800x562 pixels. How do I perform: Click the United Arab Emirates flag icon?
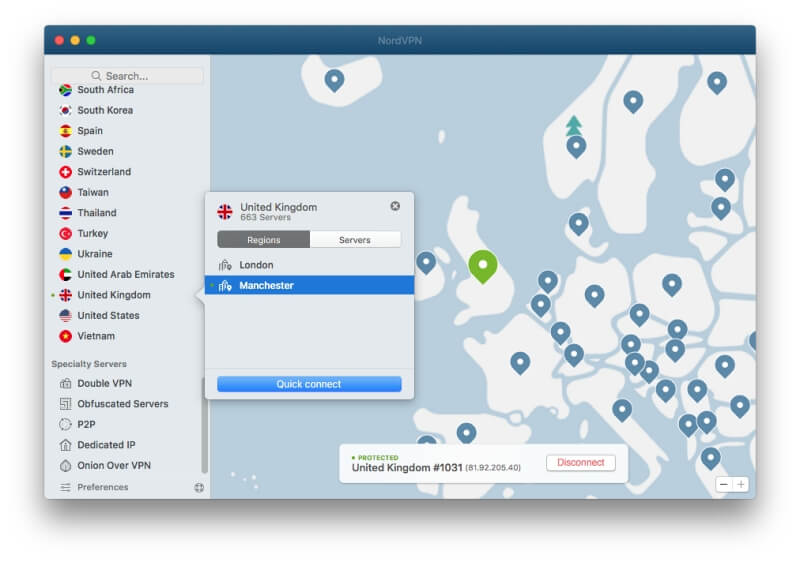(65, 274)
